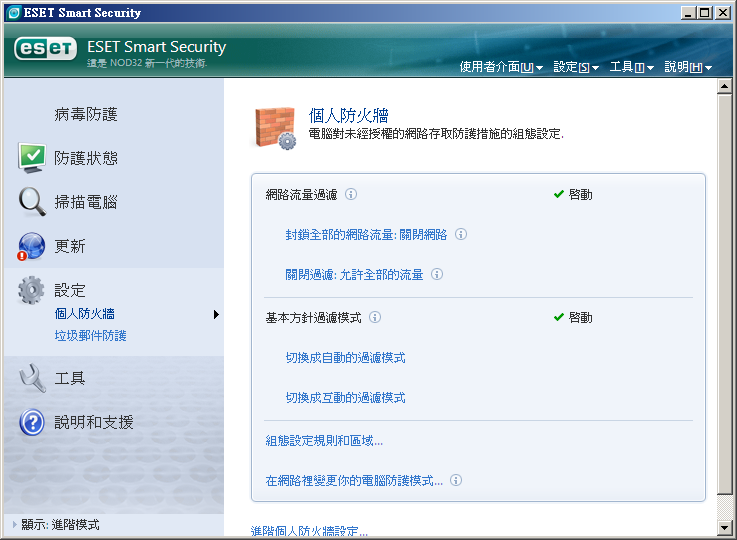Viewport: 737px width, 540px height.
Task: Click 封鎖全部的網路流量: 關閉網路 link
Action: pyautogui.click(x=366, y=235)
